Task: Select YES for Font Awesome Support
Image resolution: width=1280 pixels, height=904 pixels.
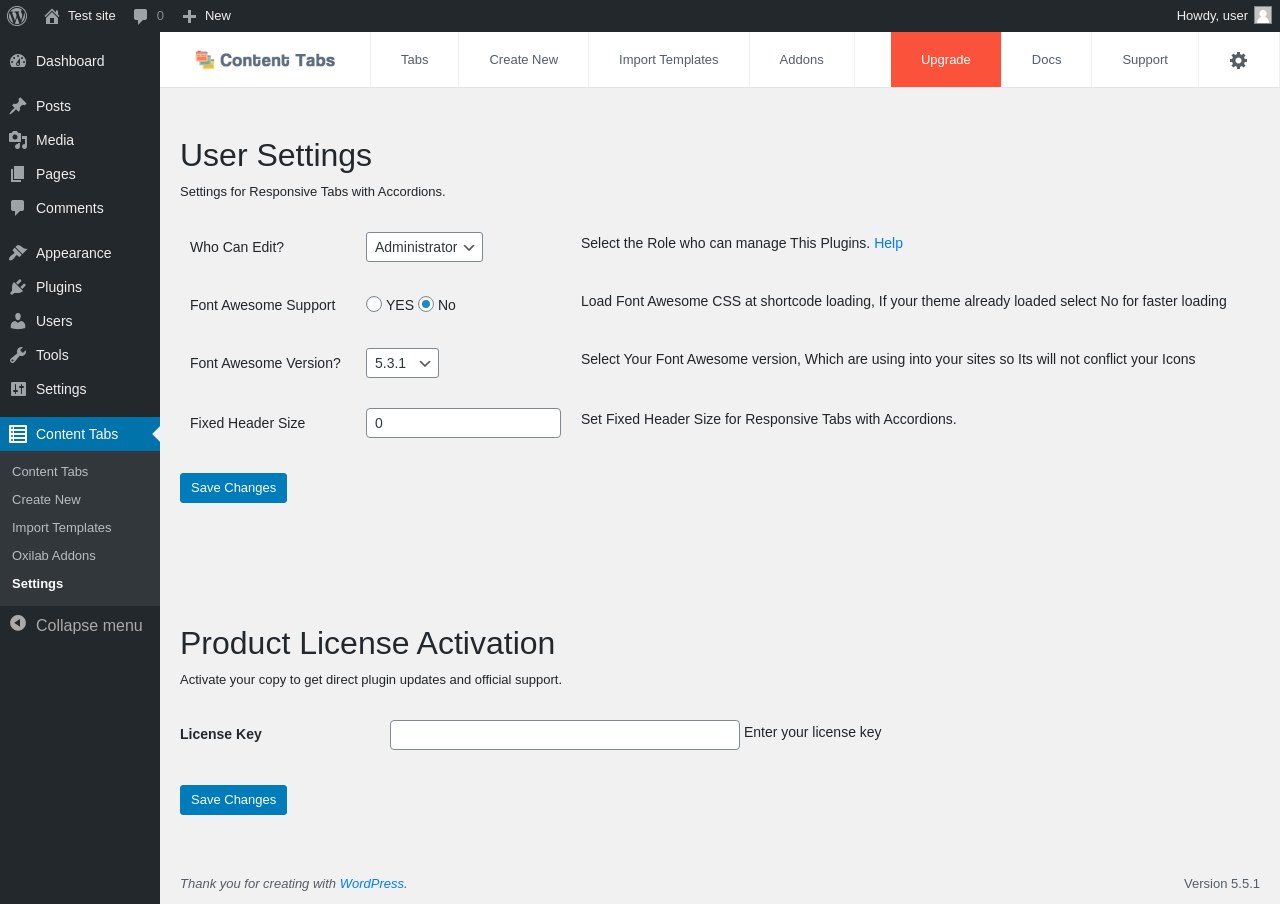Action: click(374, 304)
